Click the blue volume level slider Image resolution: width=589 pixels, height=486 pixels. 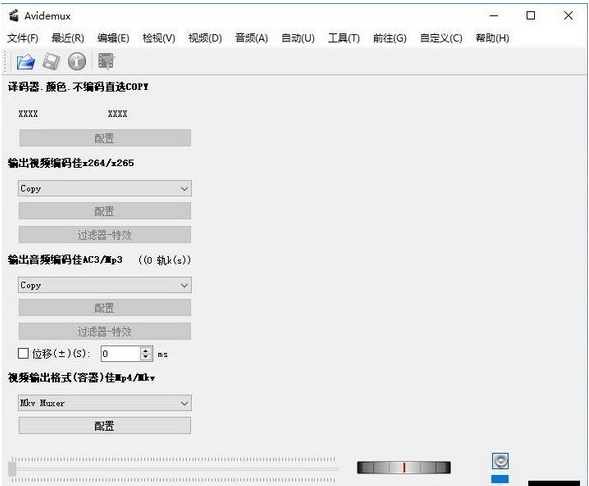500,479
